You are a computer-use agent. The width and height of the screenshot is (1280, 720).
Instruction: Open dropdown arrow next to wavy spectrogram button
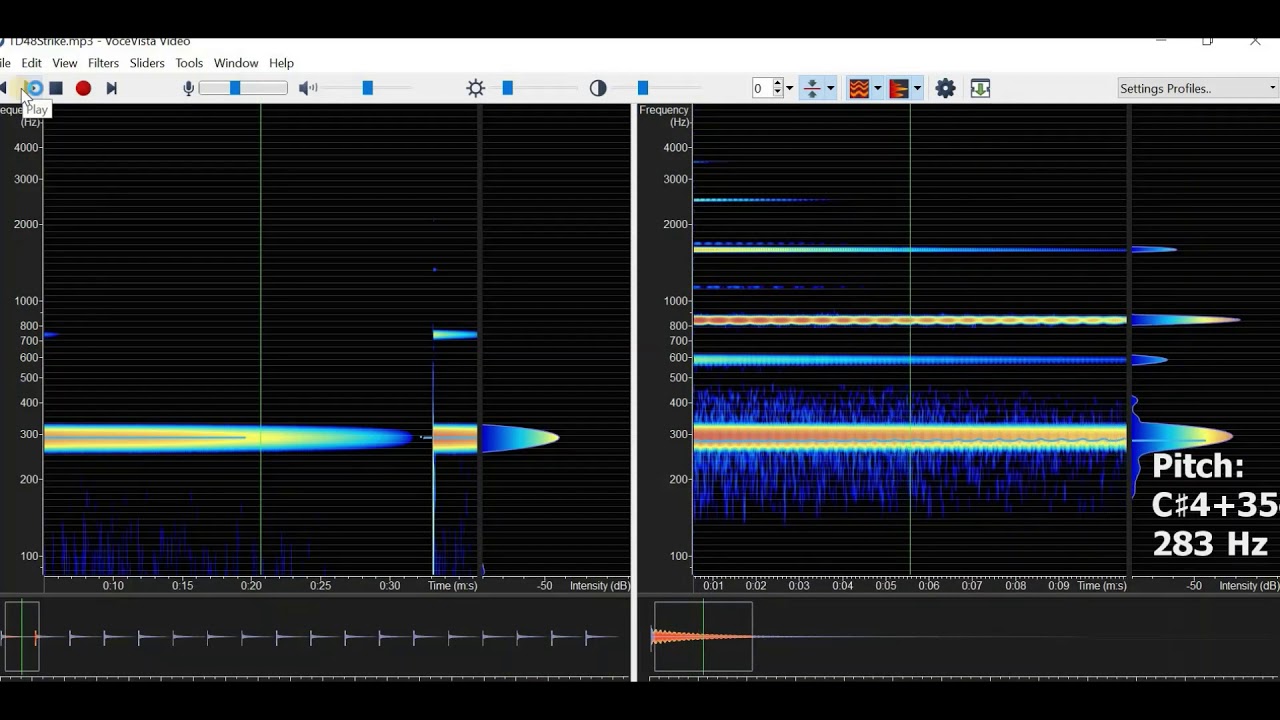[x=877, y=88]
